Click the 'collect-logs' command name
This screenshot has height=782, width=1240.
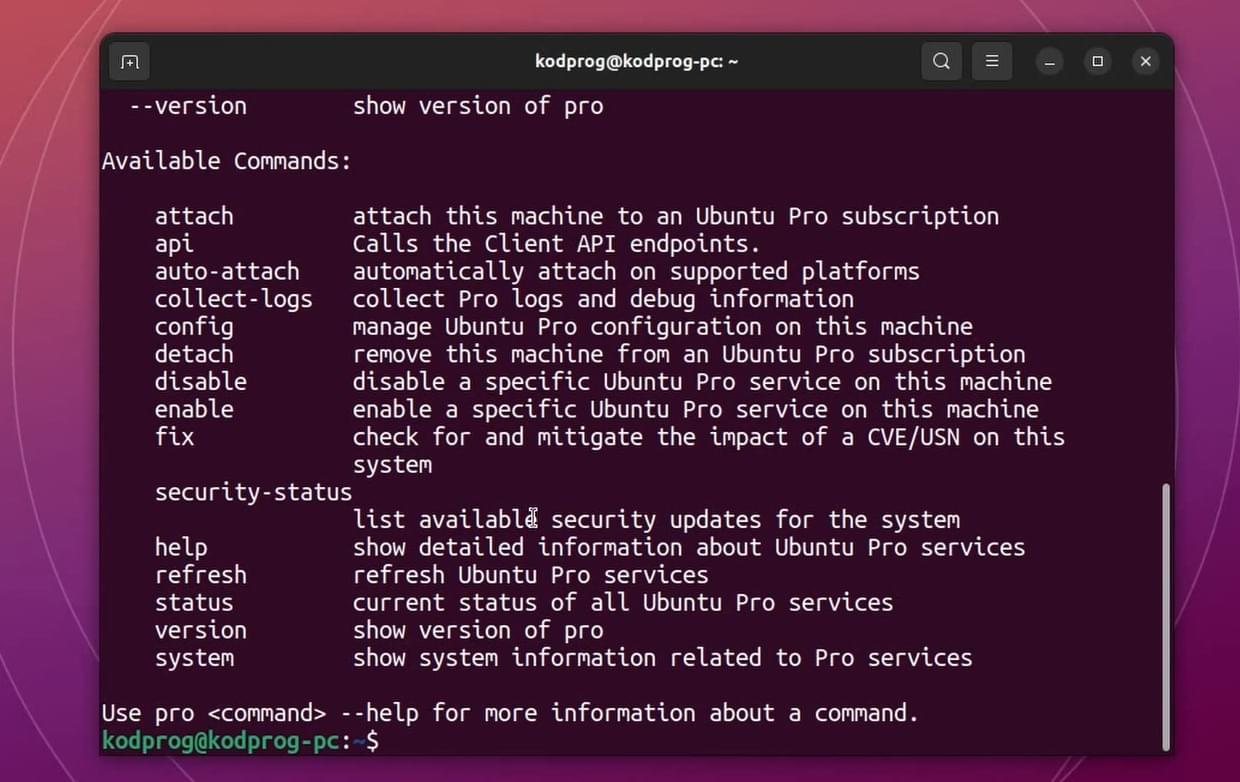pos(234,299)
